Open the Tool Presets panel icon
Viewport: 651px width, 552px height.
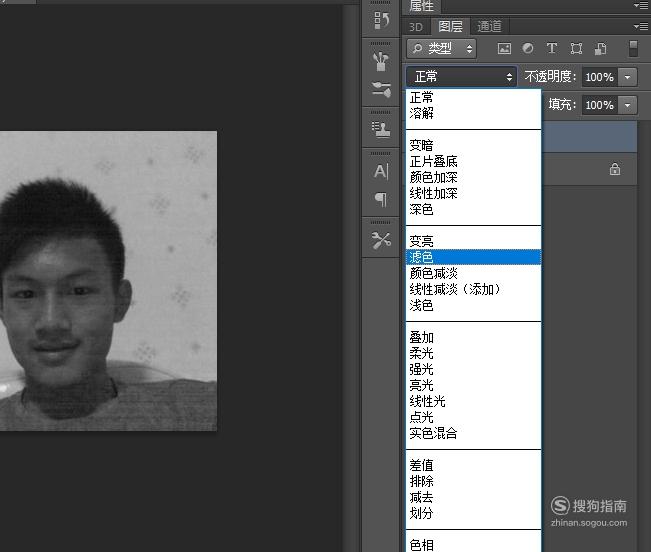(x=381, y=240)
